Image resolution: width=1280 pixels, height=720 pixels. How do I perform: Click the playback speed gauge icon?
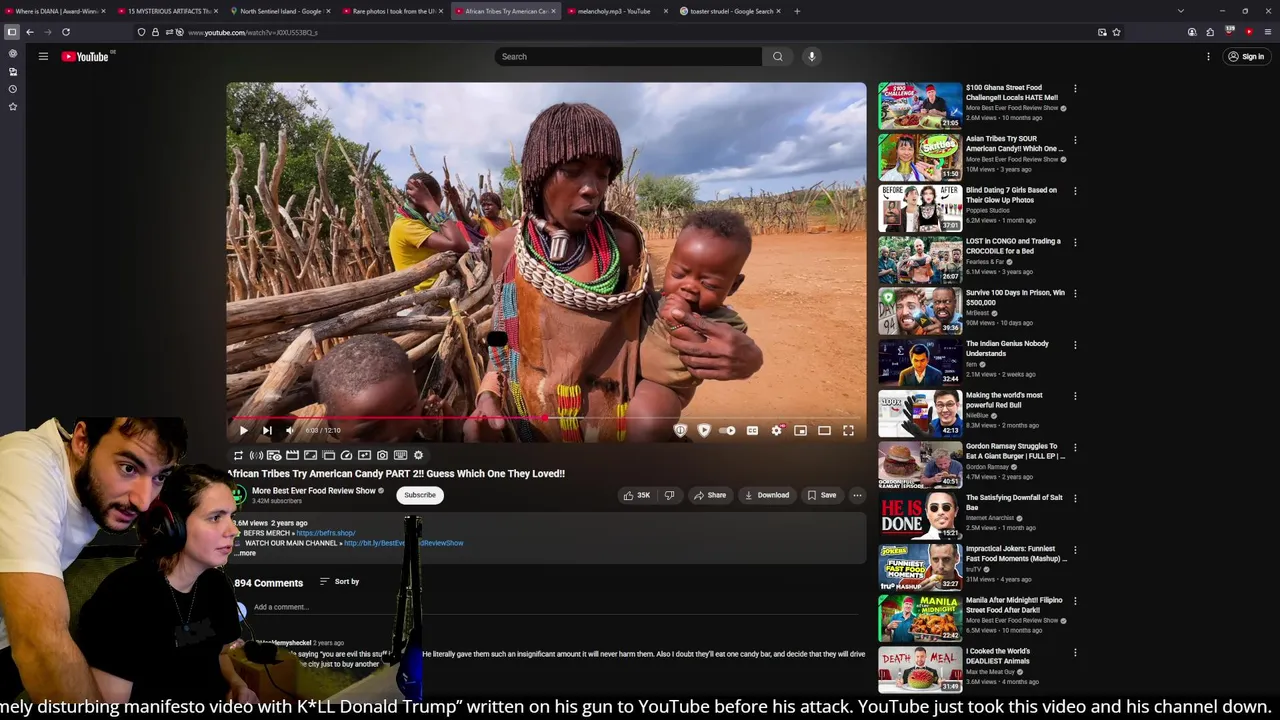346,455
